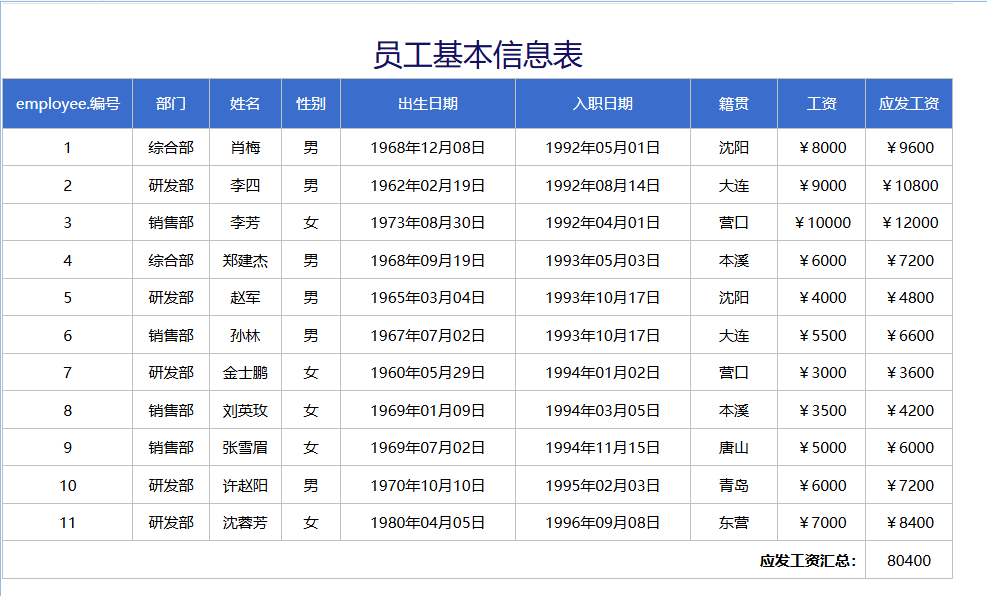
Task: Select birth date 1973年08月30日
Action: tap(427, 223)
